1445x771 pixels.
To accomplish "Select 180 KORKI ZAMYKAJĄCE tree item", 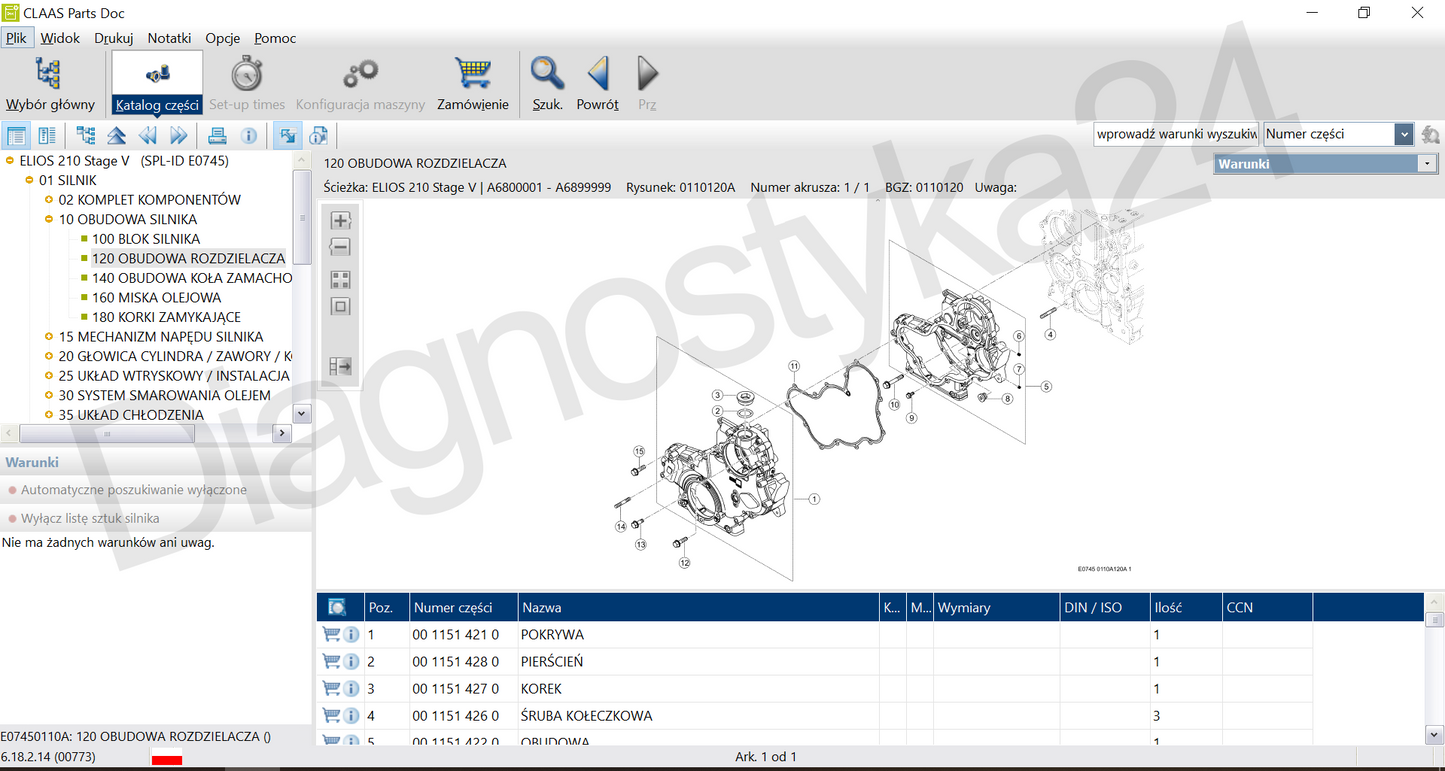I will point(166,317).
